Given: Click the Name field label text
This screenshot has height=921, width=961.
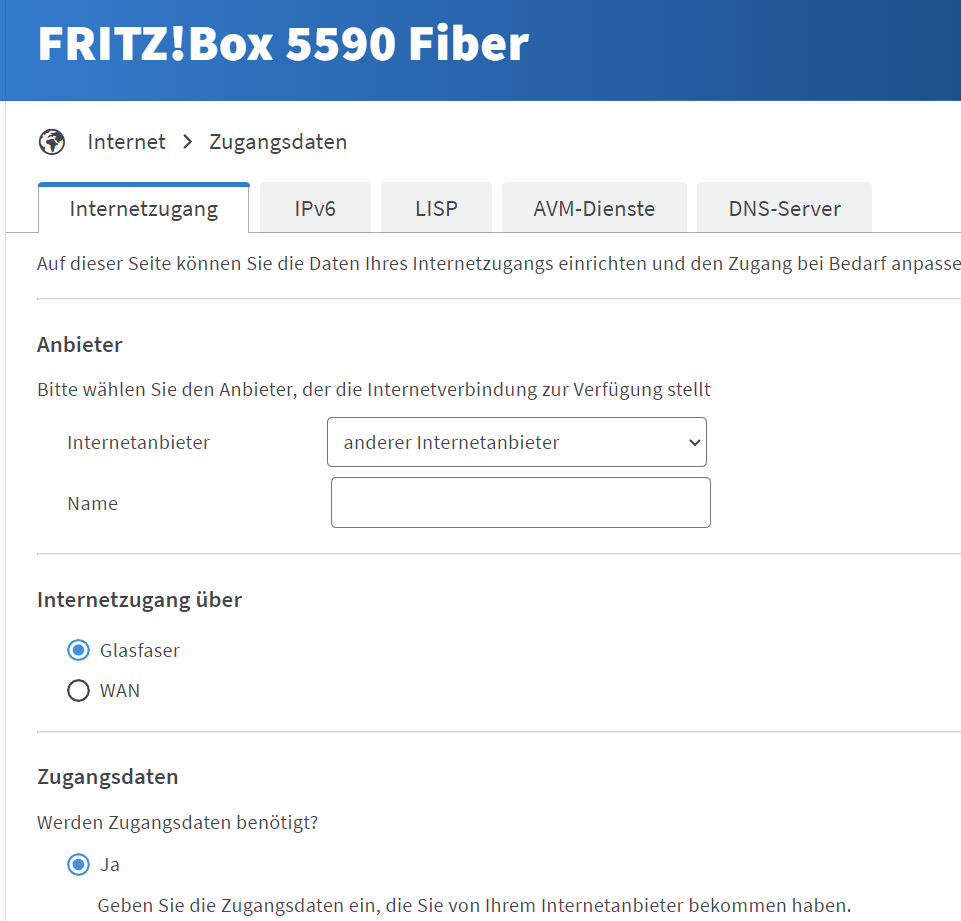Looking at the screenshot, I should coord(93,504).
